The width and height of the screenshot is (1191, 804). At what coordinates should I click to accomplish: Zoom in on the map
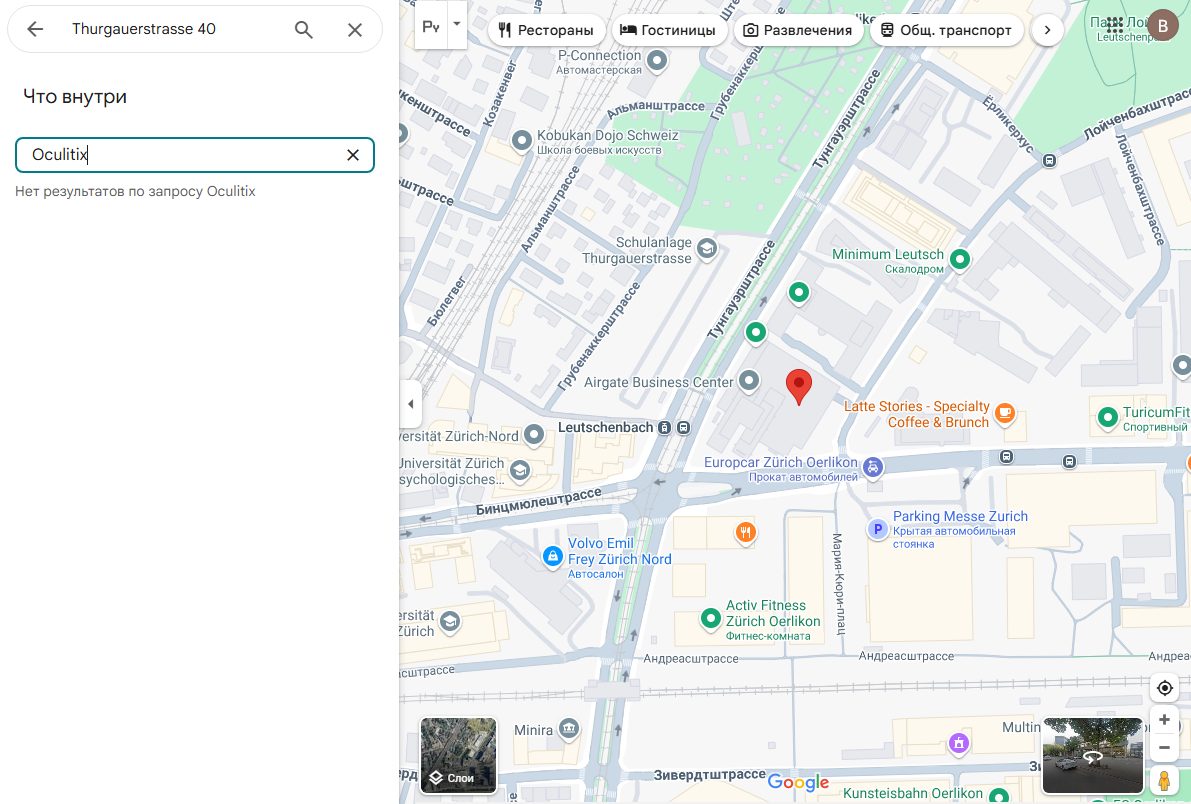pos(1164,720)
